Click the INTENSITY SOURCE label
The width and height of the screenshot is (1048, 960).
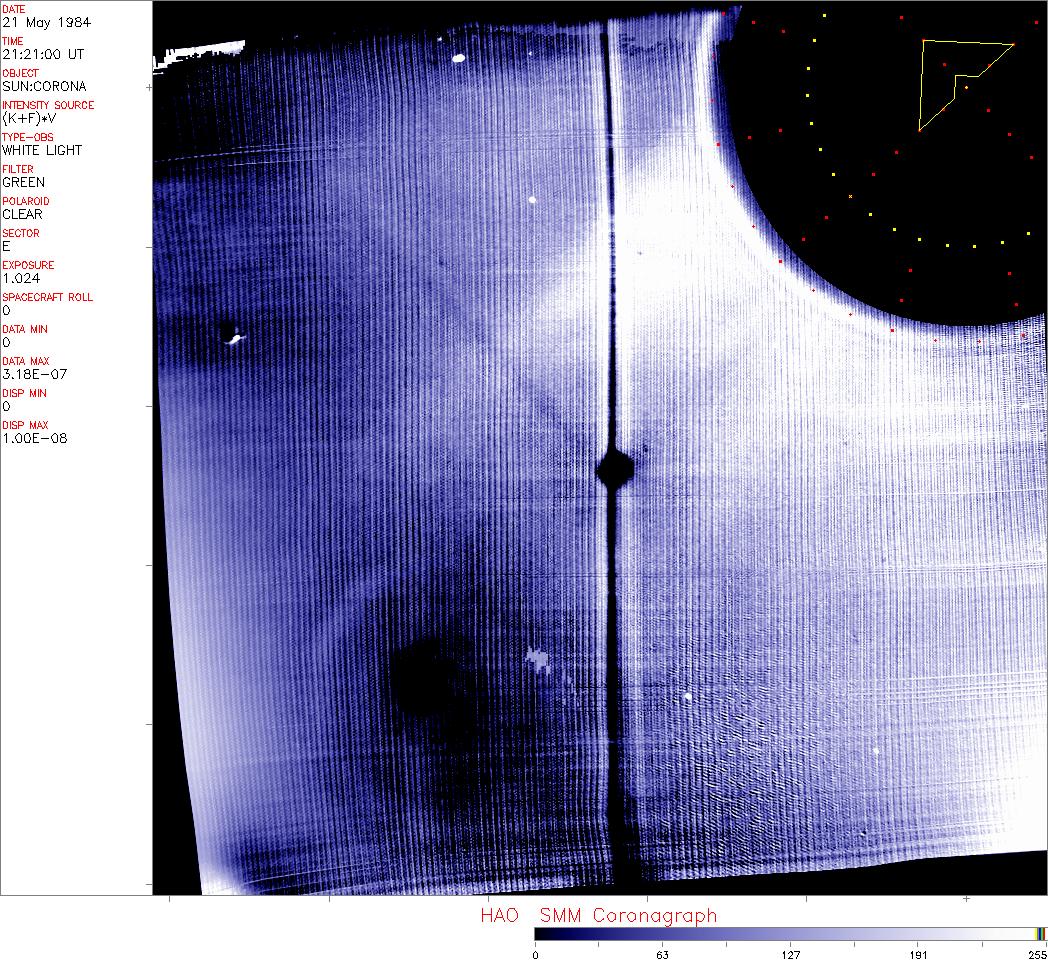coord(48,105)
